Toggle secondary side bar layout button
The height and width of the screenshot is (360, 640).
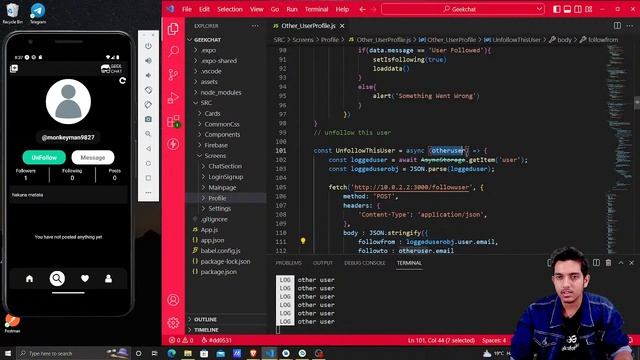pos(578,9)
